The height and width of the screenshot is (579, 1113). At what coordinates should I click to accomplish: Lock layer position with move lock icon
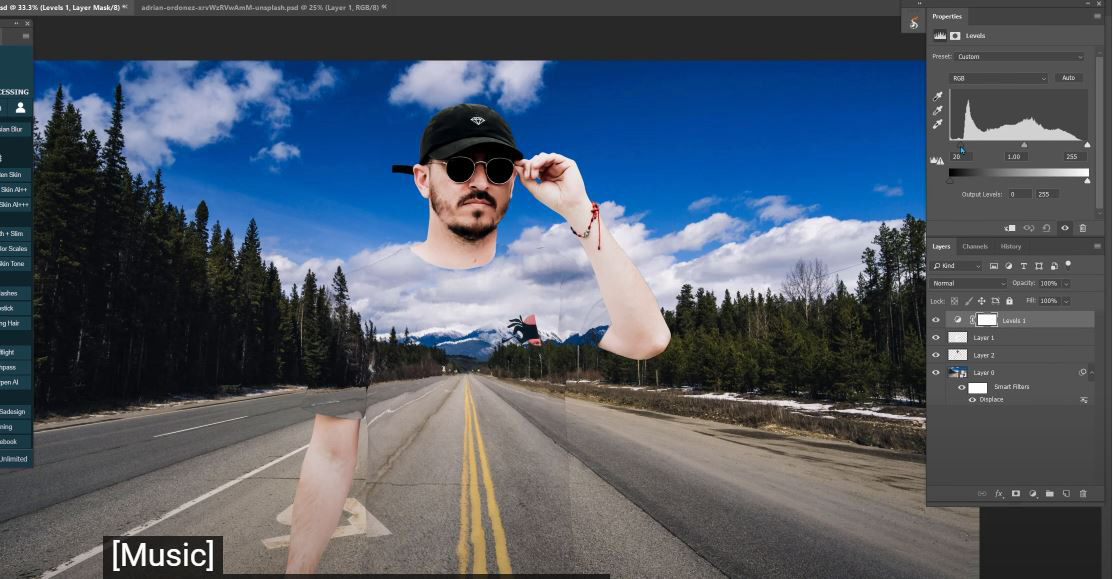pos(982,302)
